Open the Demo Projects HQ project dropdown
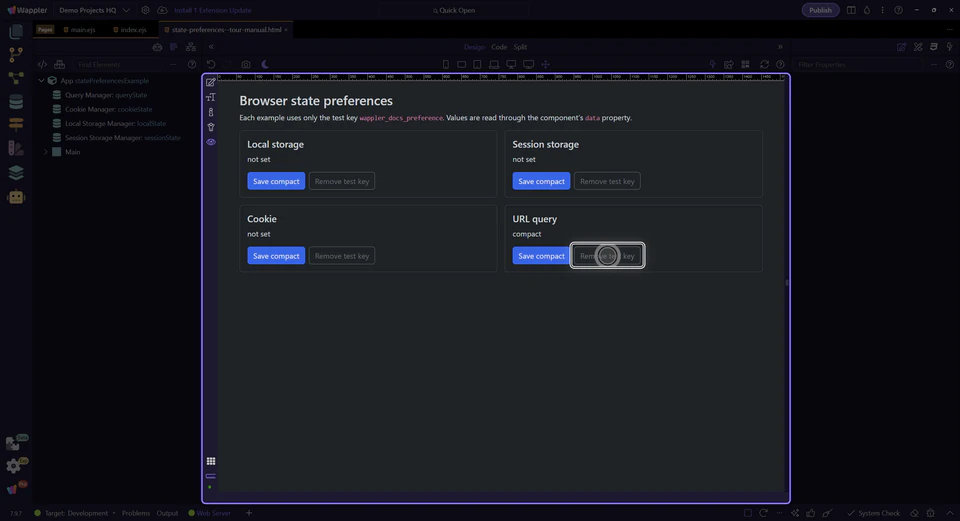The width and height of the screenshot is (960, 521). tap(94, 10)
